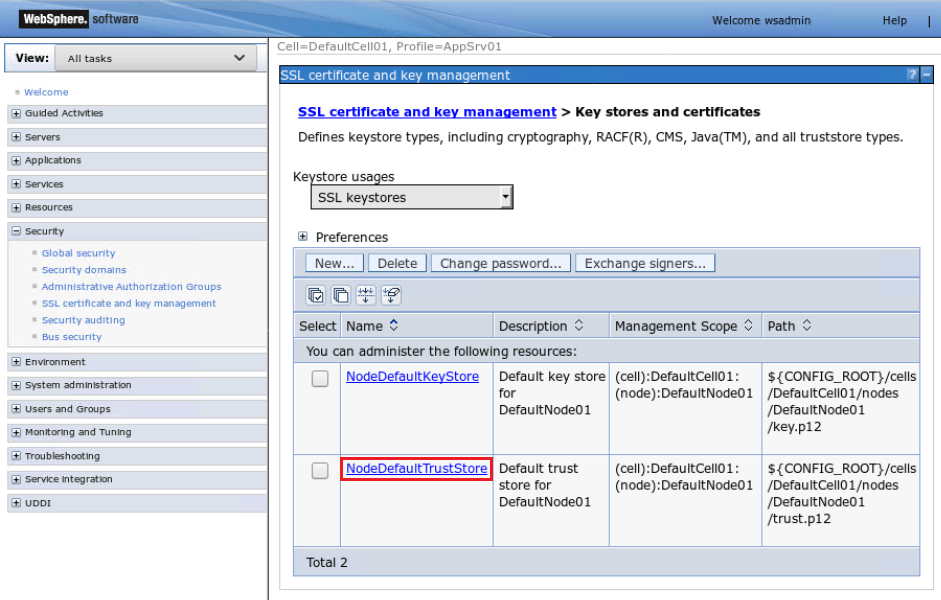This screenshot has height=600, width=941.
Task: Minimize the SSL certificate panel icon
Action: pyautogui.click(x=927, y=74)
